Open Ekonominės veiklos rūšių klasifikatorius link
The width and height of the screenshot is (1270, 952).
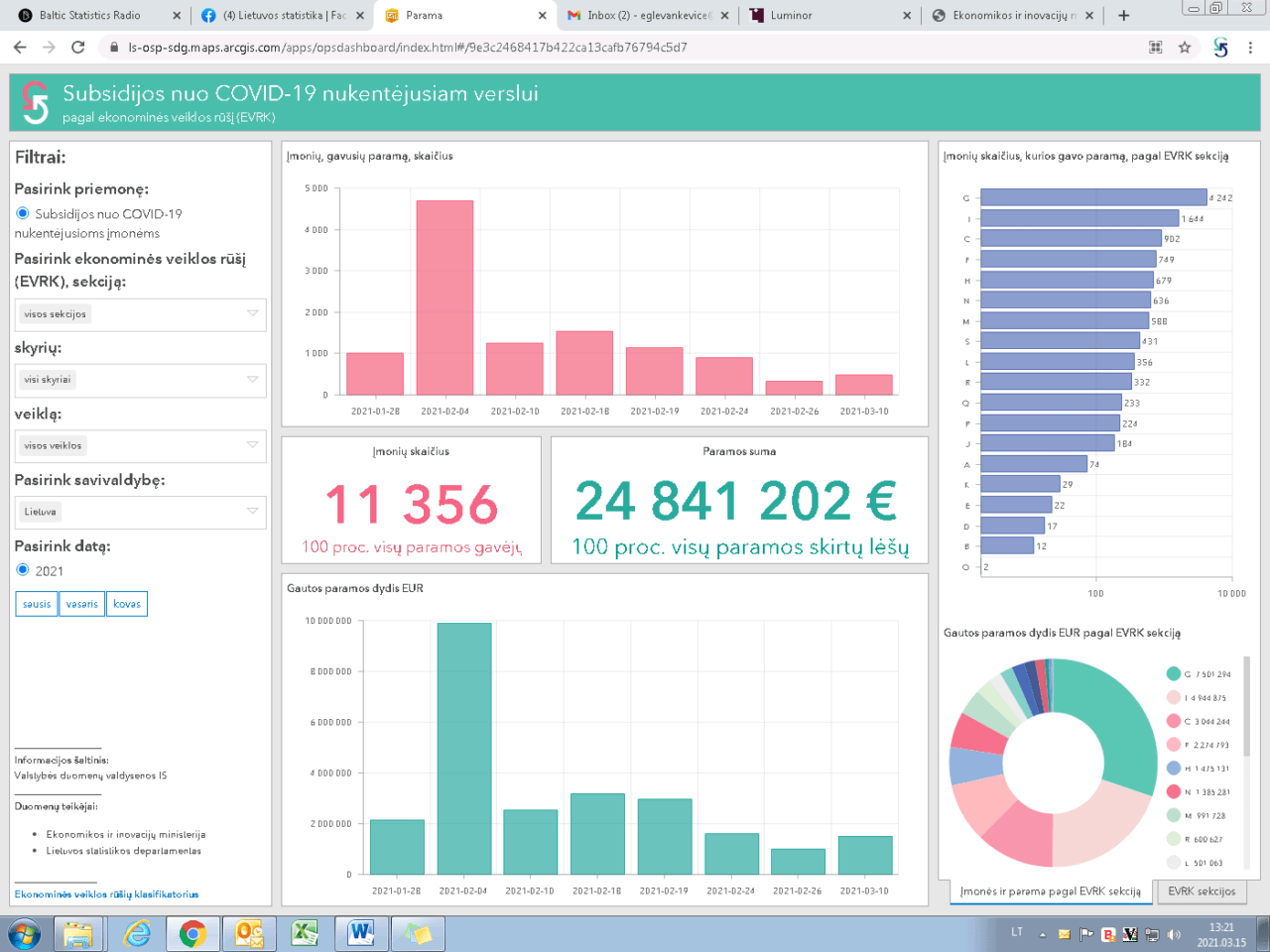[106, 894]
